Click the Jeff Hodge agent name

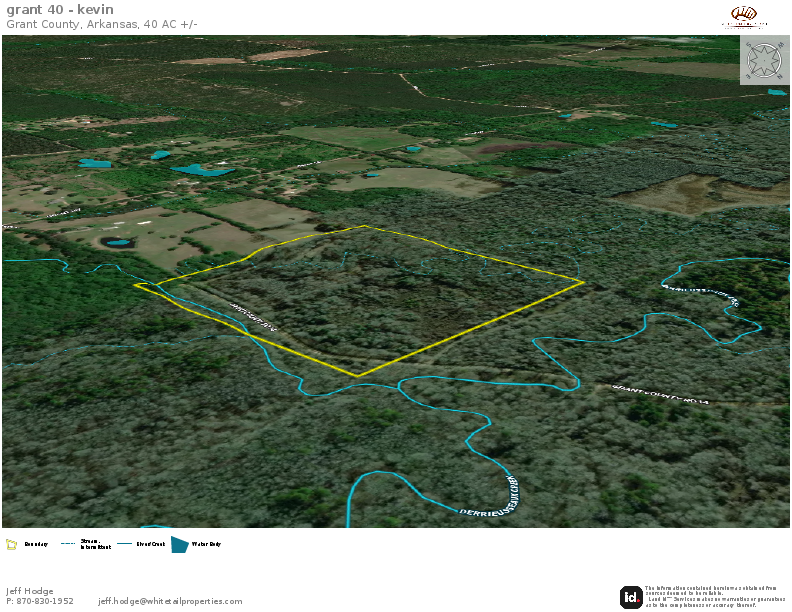[x=29, y=591]
